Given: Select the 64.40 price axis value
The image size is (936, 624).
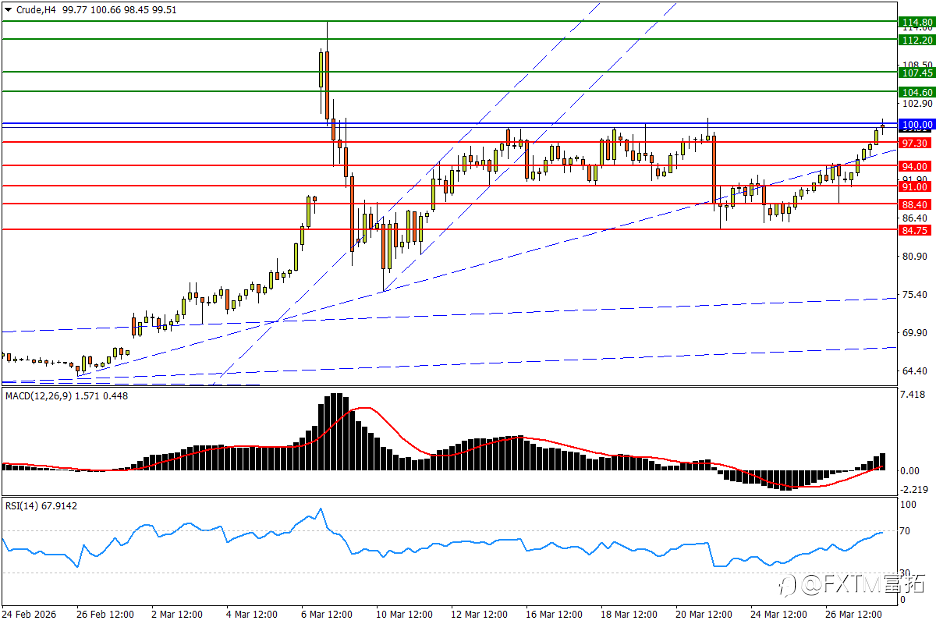Looking at the screenshot, I should tap(915, 371).
